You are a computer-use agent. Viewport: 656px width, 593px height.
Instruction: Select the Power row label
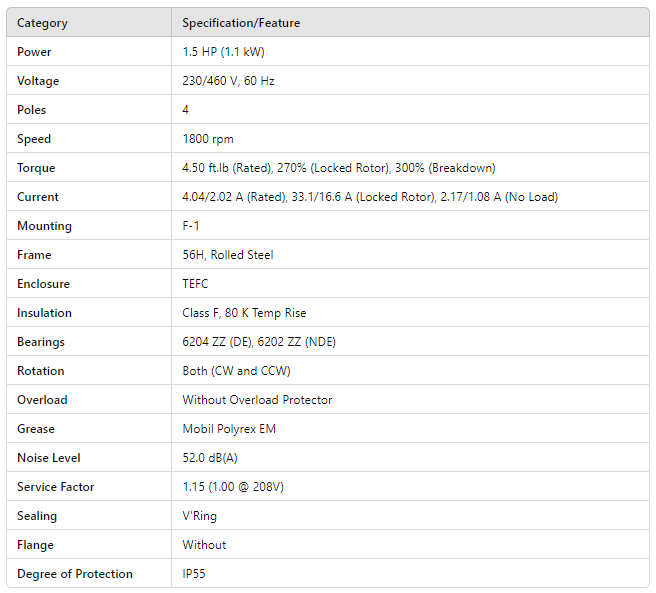click(x=34, y=52)
